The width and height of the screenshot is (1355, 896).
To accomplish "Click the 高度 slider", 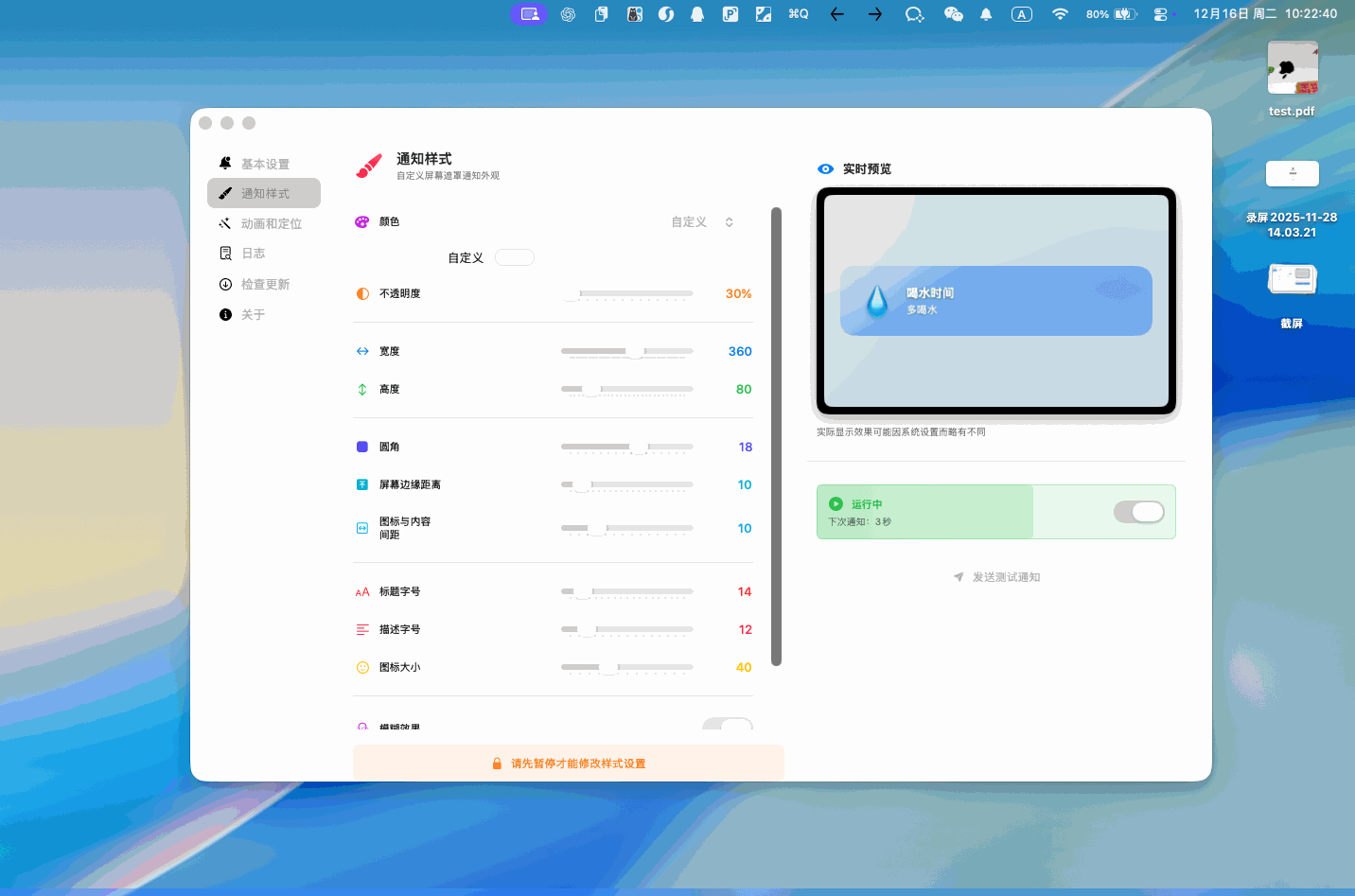I will coord(627,389).
